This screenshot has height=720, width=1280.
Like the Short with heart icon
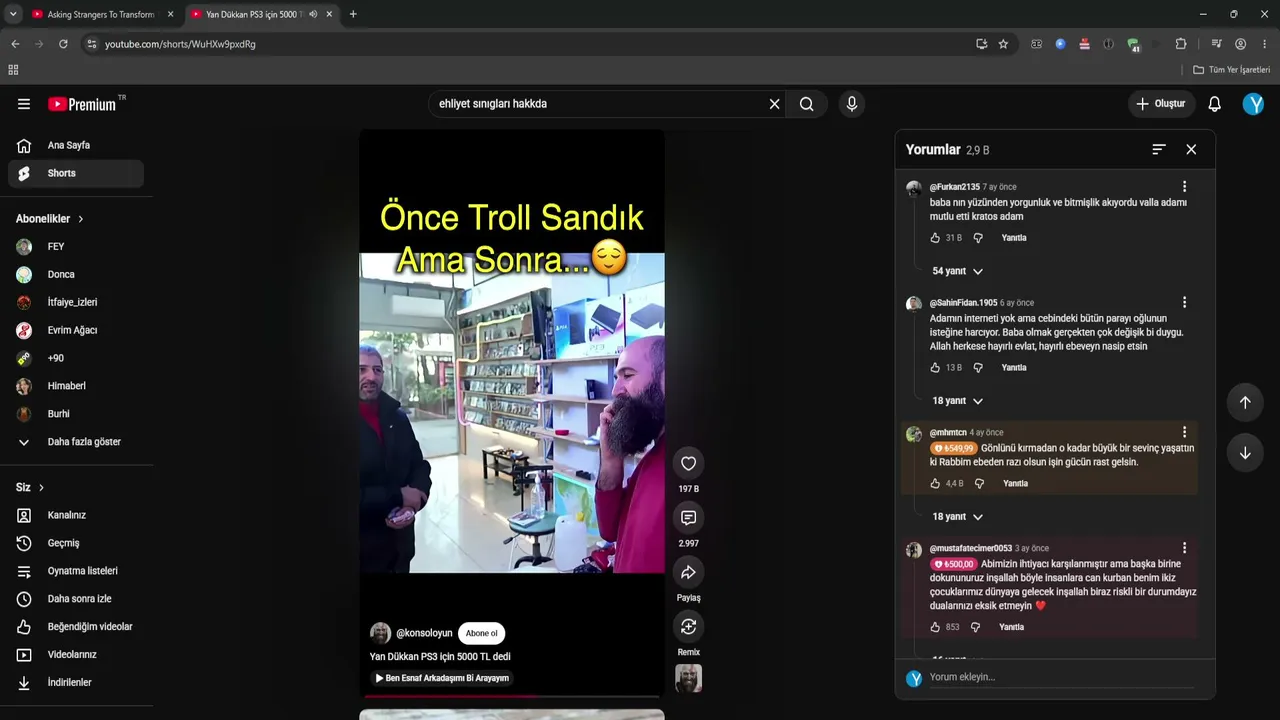[x=688, y=463]
